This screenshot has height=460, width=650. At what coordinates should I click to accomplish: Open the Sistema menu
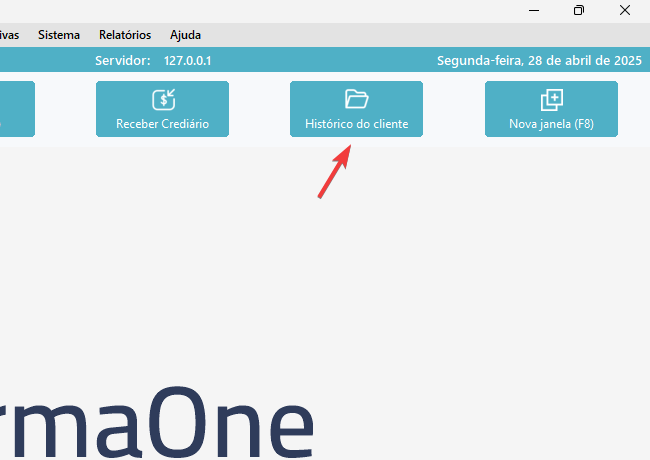pos(59,35)
